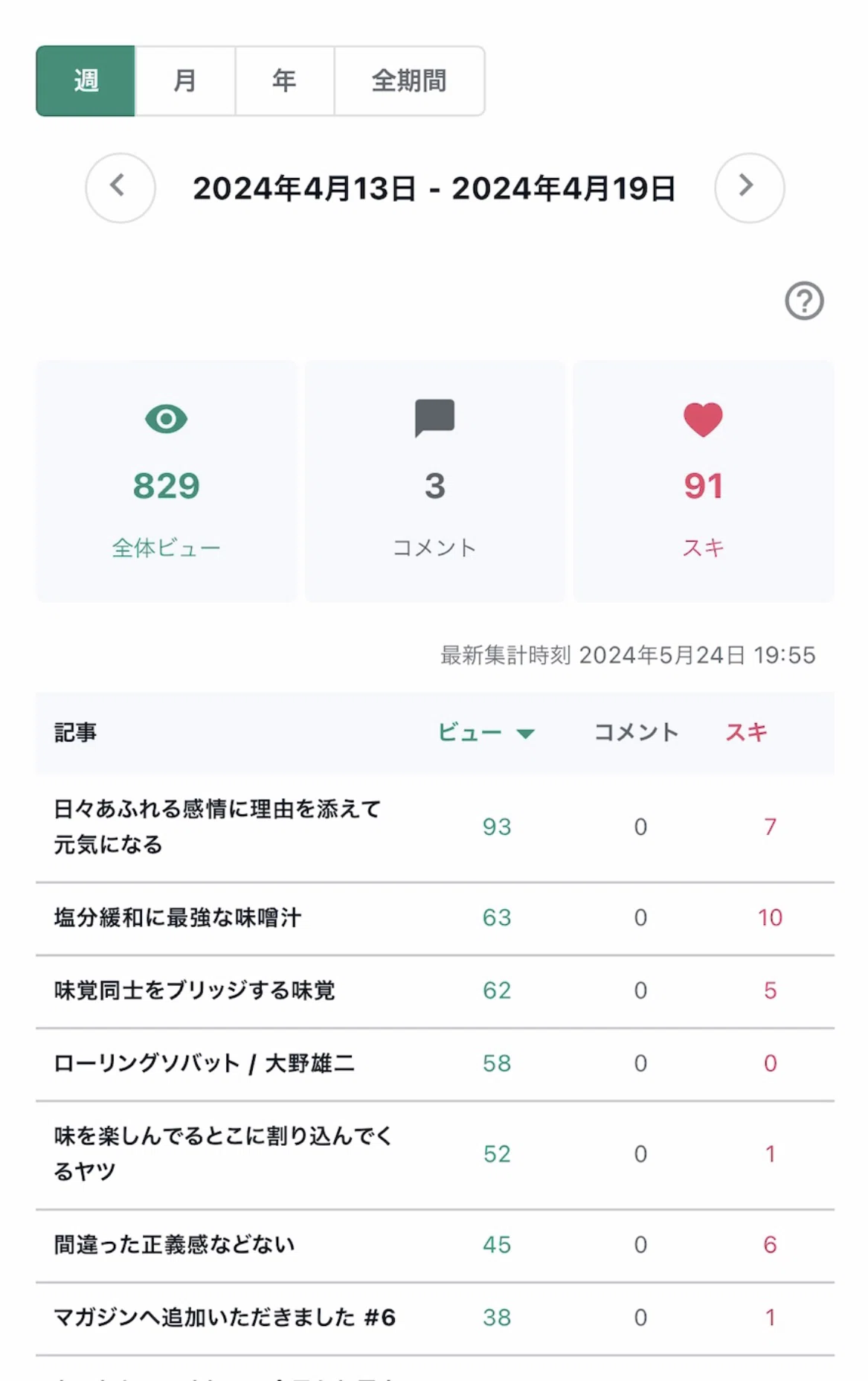Toggle ビュー sort arrow in table header
868x1381 pixels.
[x=525, y=734]
